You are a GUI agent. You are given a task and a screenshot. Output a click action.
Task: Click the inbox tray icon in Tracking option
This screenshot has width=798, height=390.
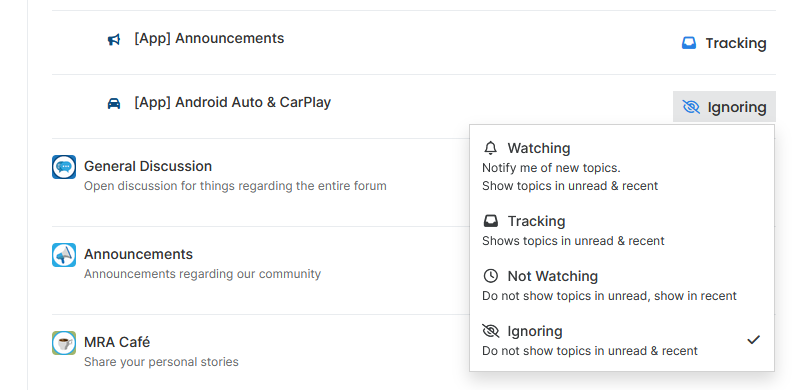click(x=491, y=221)
